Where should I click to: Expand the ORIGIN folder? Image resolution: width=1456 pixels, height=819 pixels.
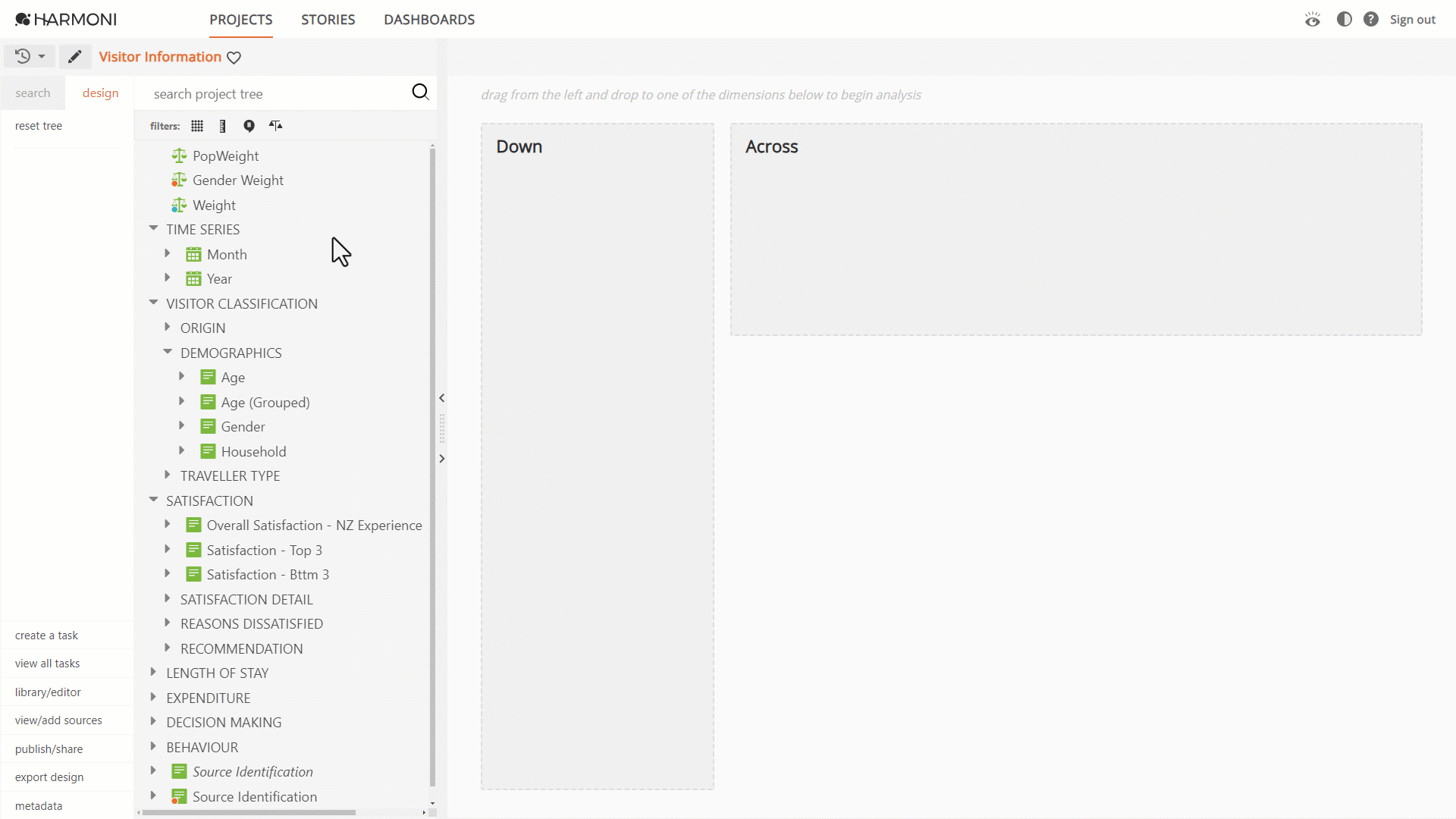168,327
